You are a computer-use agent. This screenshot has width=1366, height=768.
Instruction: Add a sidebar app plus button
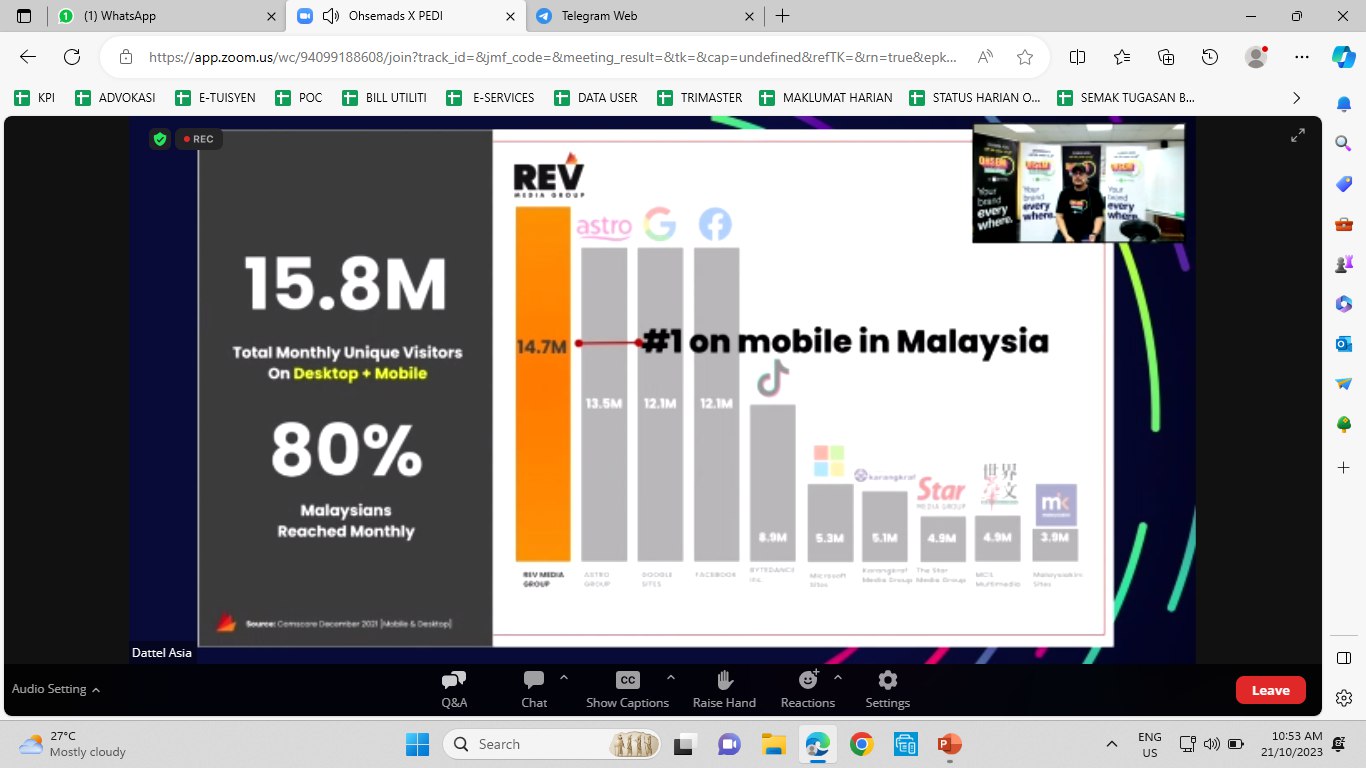[1344, 467]
